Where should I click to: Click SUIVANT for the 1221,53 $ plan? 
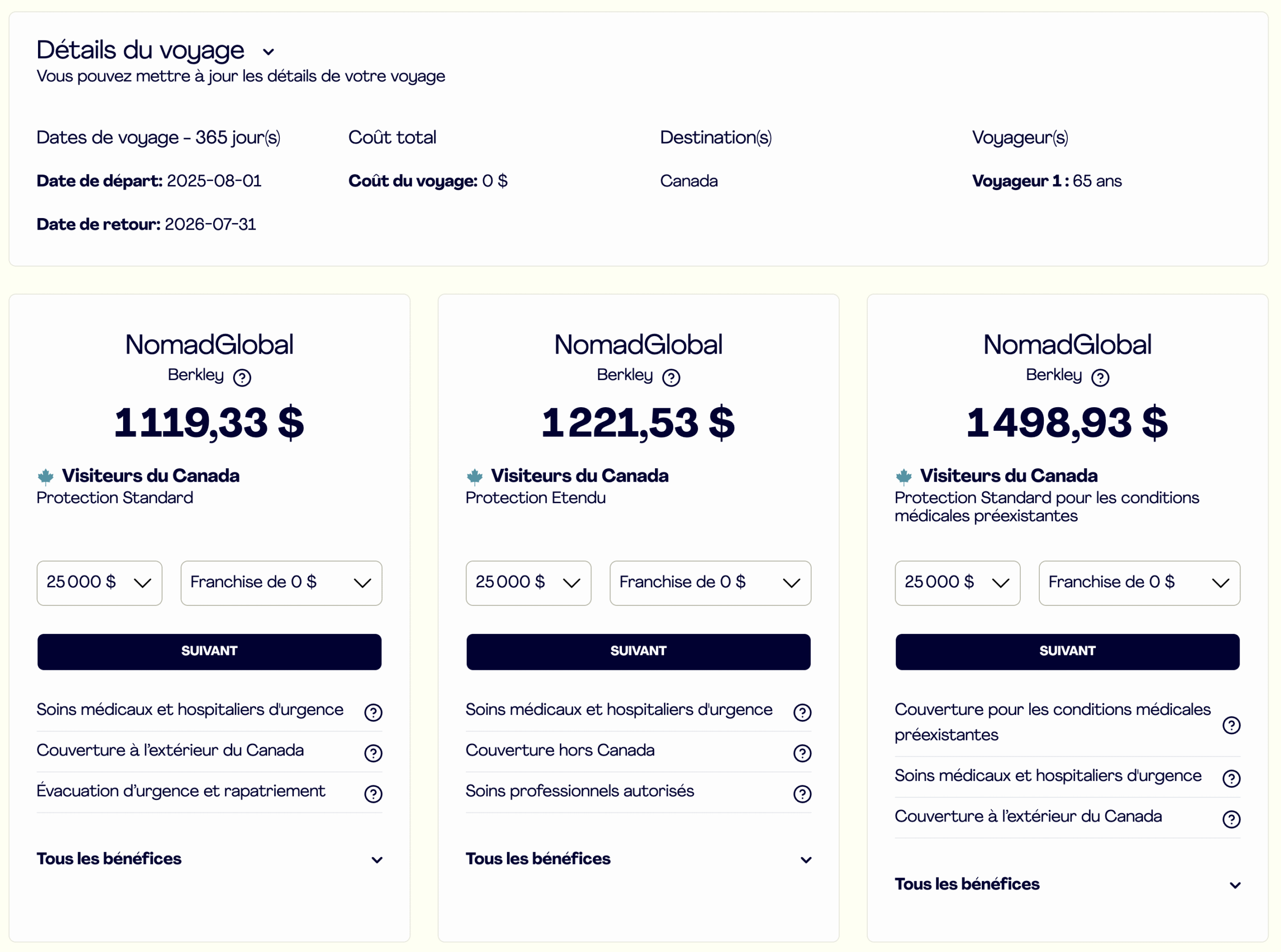coord(638,652)
